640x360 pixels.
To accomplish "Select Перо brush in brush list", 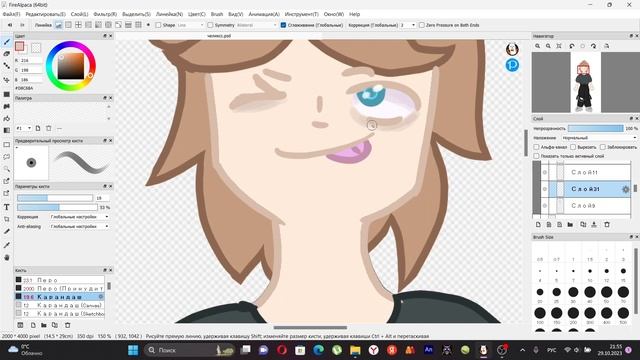I will click(60, 280).
